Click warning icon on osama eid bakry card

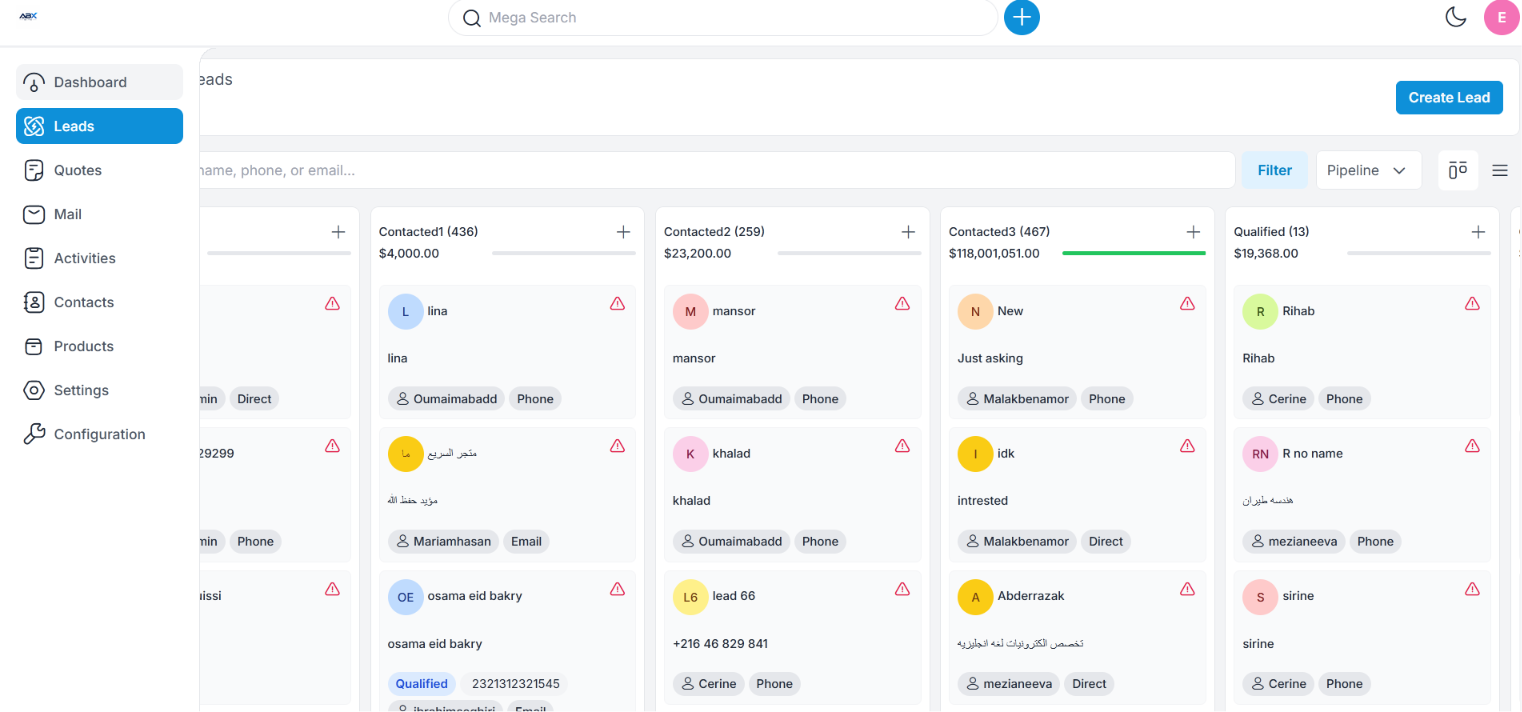tap(617, 588)
